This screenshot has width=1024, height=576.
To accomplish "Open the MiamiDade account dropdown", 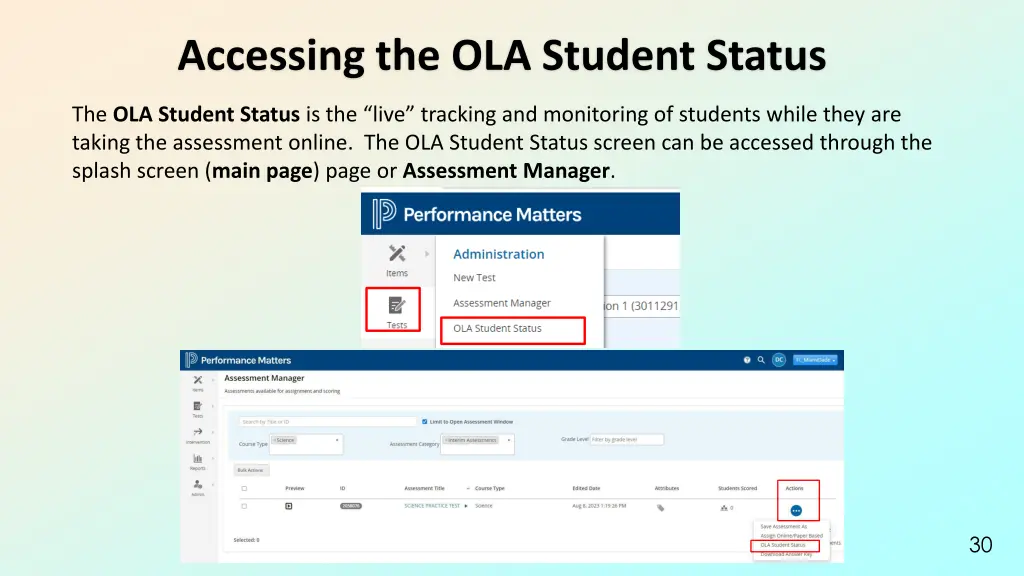I will (x=815, y=360).
